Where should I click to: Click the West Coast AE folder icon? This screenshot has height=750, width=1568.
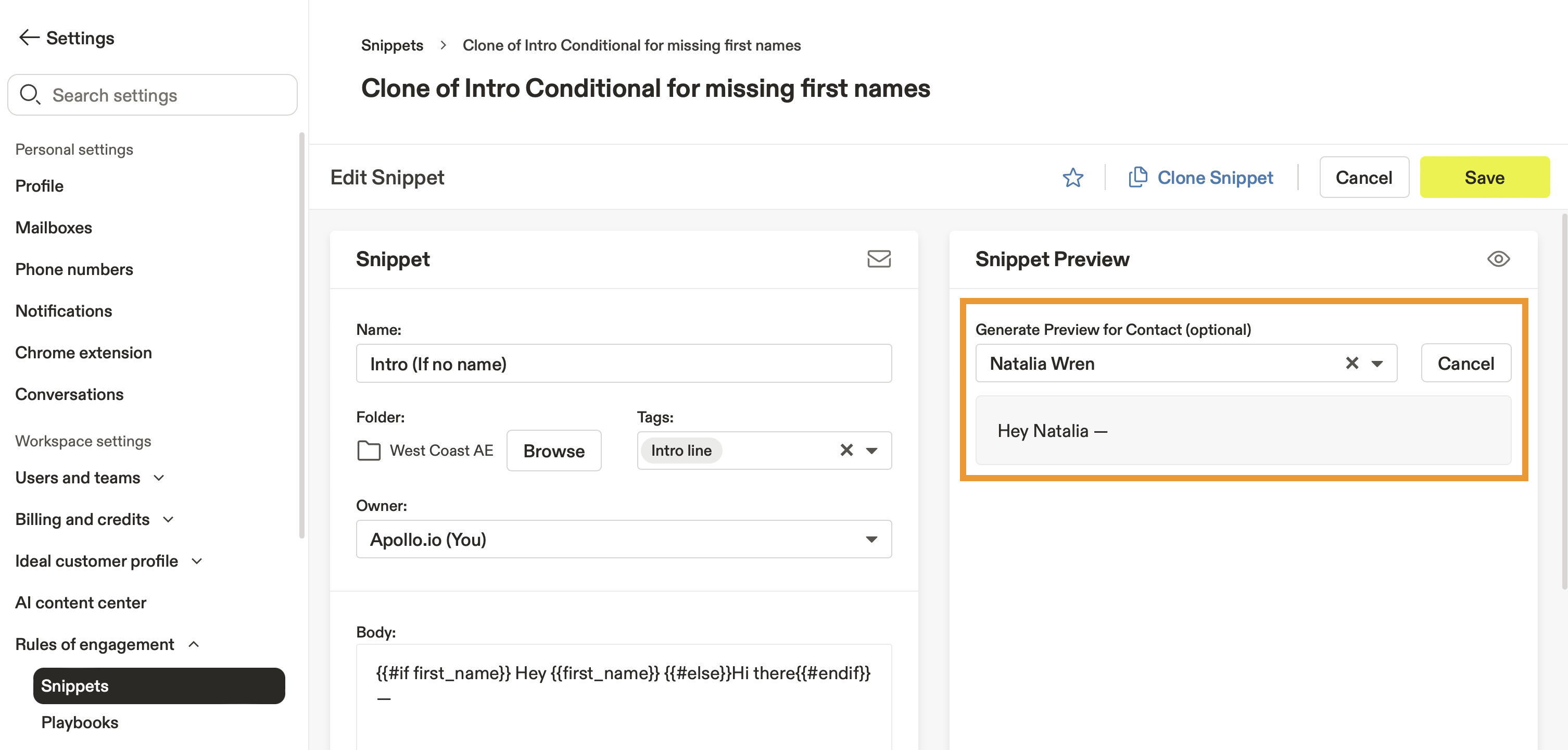tap(368, 451)
